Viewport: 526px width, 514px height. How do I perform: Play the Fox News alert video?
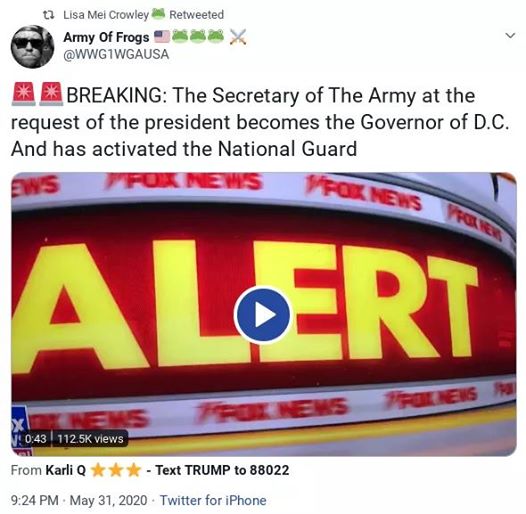point(262,314)
